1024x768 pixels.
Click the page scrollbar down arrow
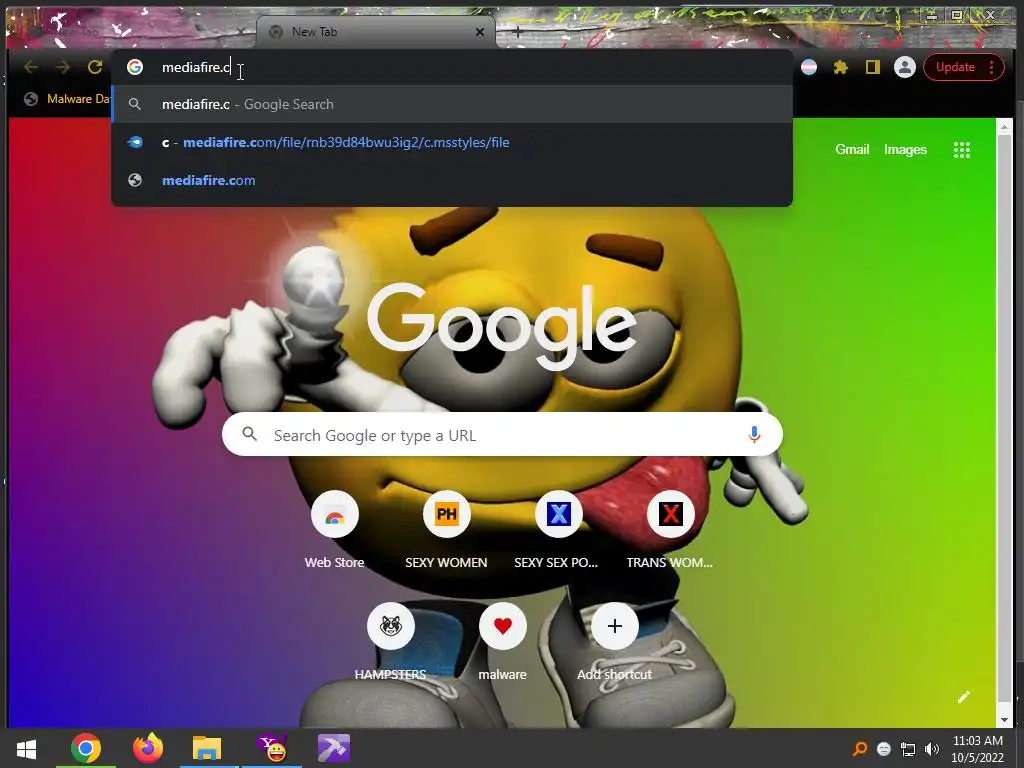(1004, 720)
